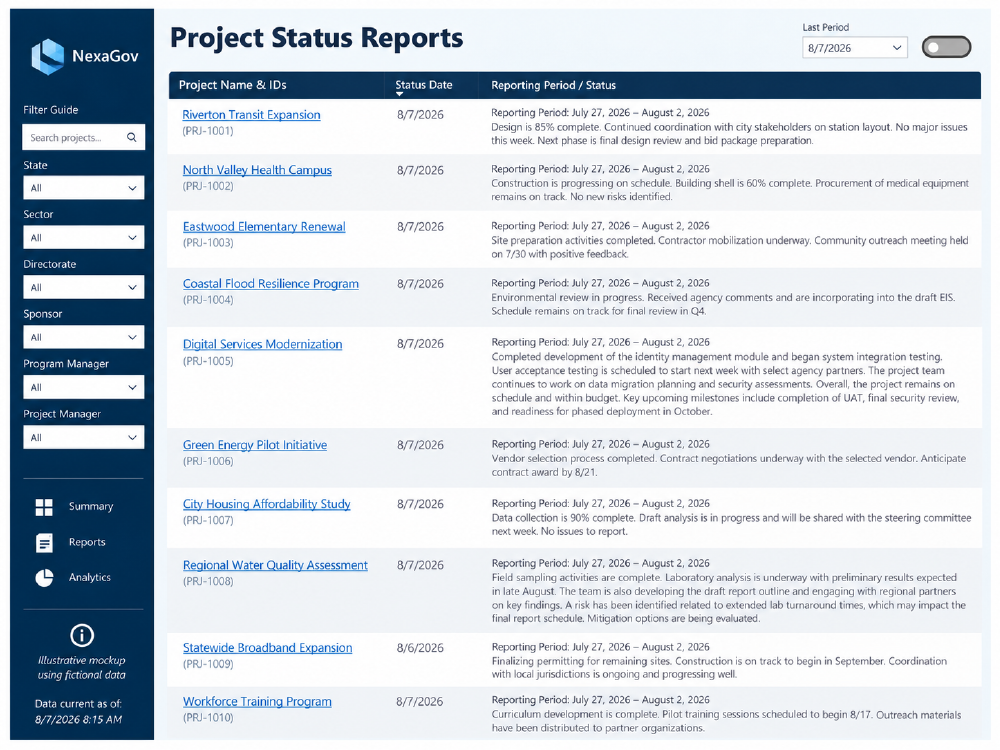Open the Sponsor filter dropdown

(84, 337)
